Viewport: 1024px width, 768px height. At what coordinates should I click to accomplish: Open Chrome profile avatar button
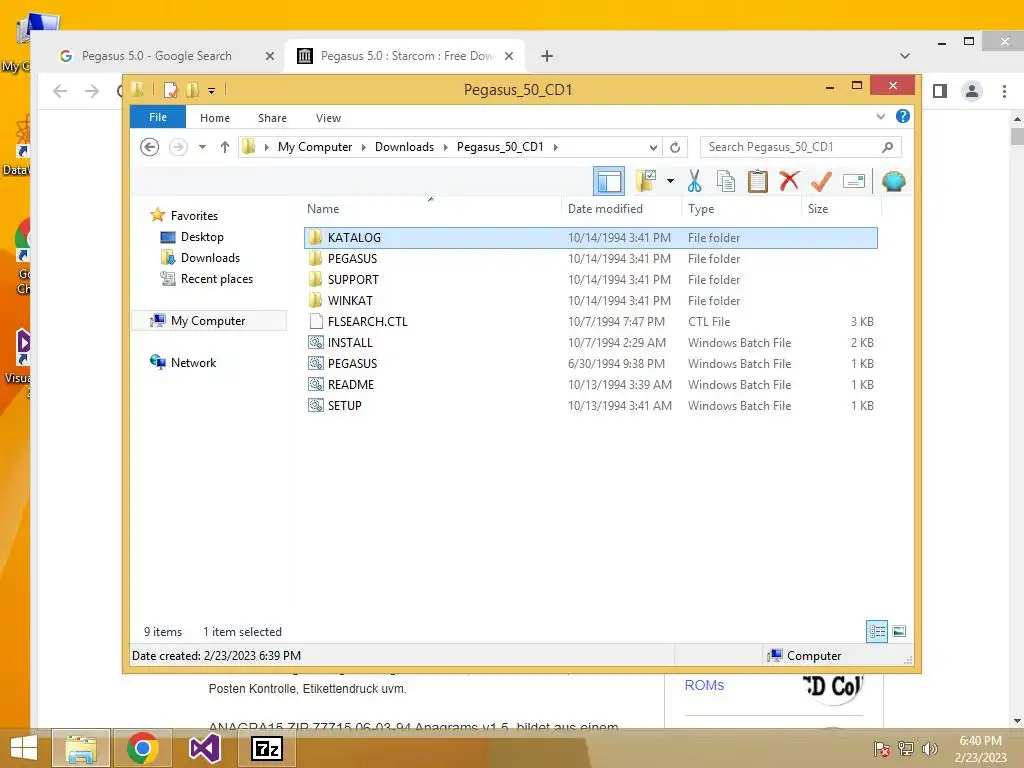point(972,91)
